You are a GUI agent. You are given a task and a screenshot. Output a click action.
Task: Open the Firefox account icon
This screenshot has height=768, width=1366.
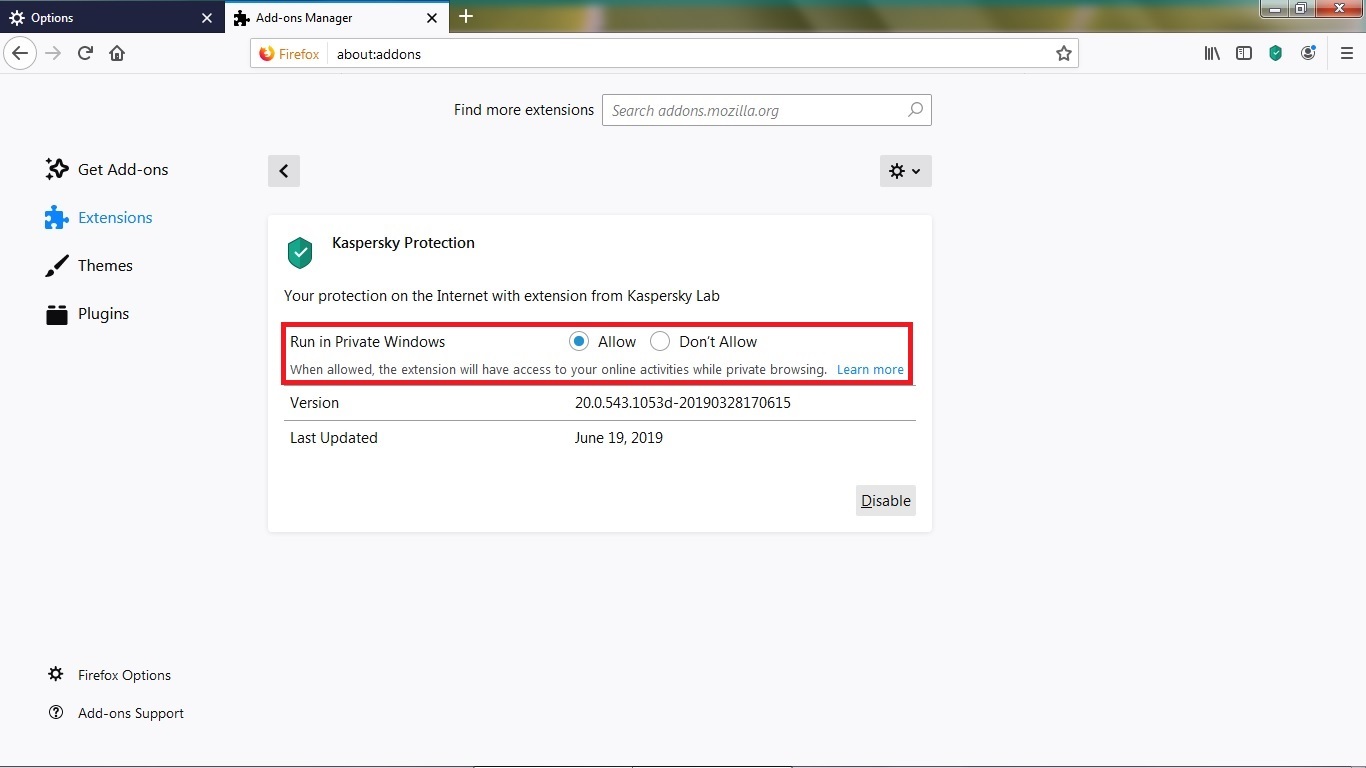click(x=1308, y=53)
